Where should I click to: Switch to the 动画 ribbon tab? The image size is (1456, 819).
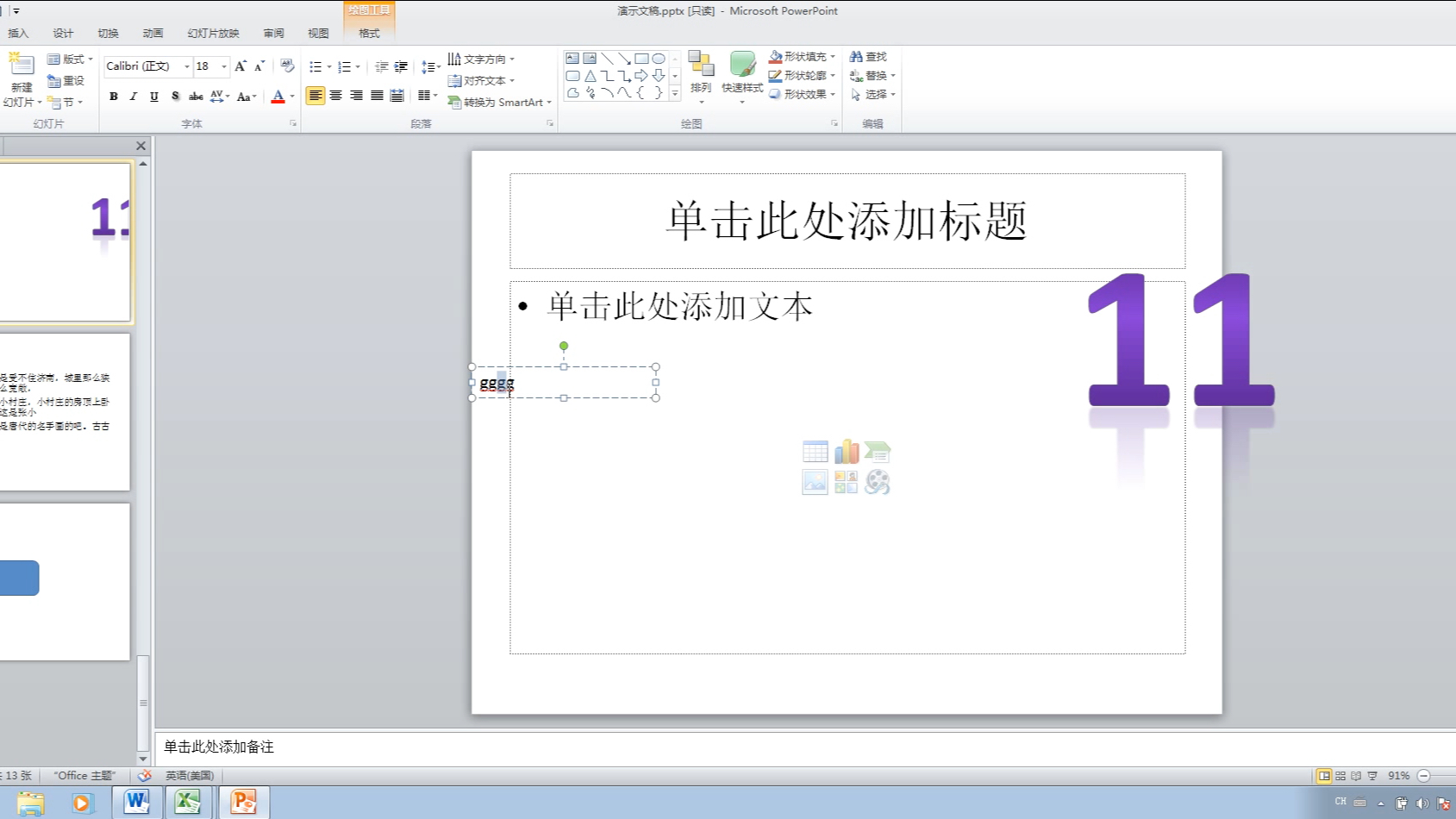pos(152,33)
